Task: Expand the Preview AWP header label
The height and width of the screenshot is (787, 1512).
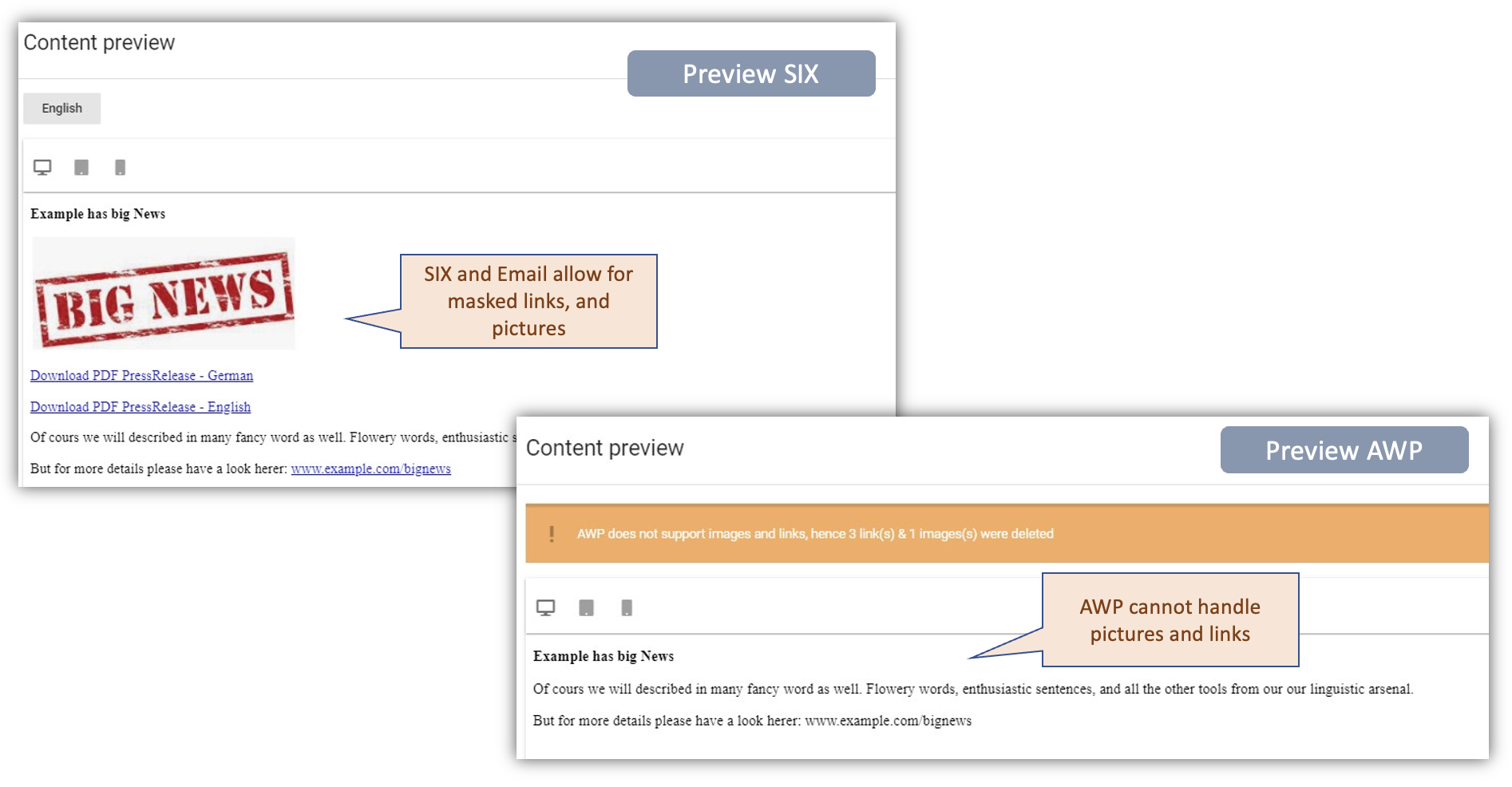Action: 1344,450
